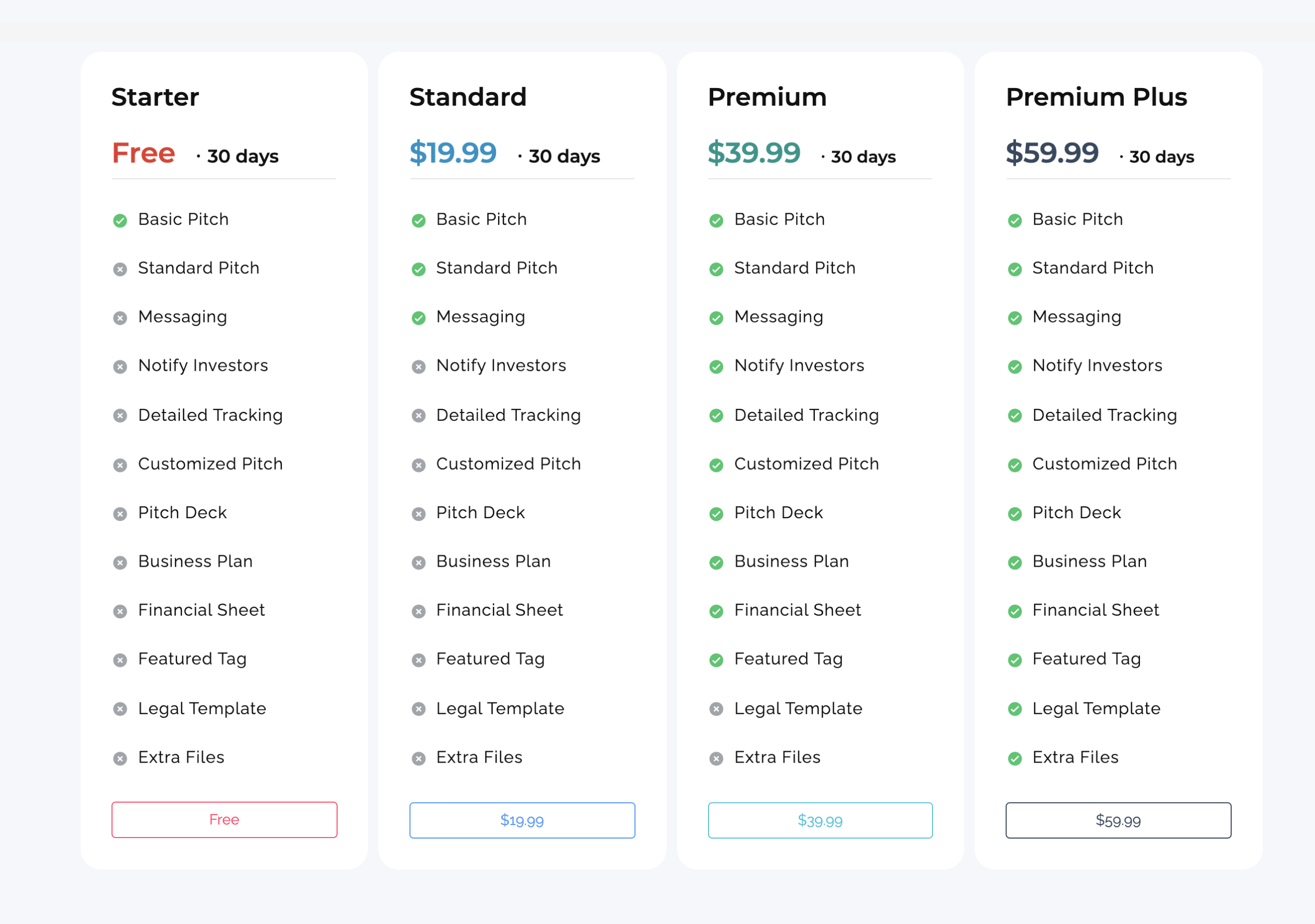
Task: Click green check beside Premium Plus Legal Template
Action: tap(1014, 709)
